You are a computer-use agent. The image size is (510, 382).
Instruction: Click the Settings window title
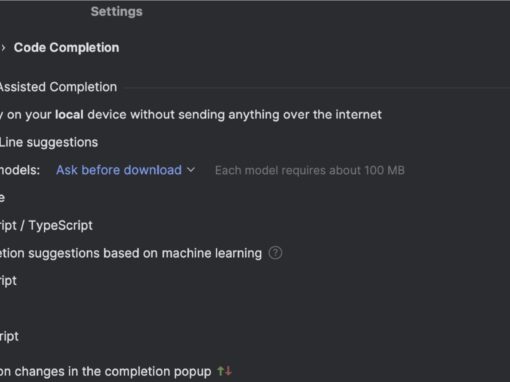117,12
